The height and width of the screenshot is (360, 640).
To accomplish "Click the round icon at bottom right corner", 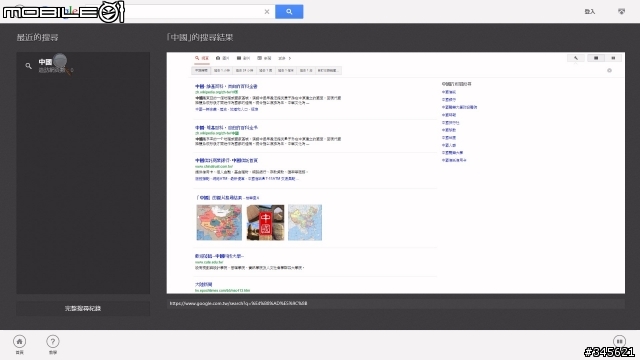I will coord(619,341).
